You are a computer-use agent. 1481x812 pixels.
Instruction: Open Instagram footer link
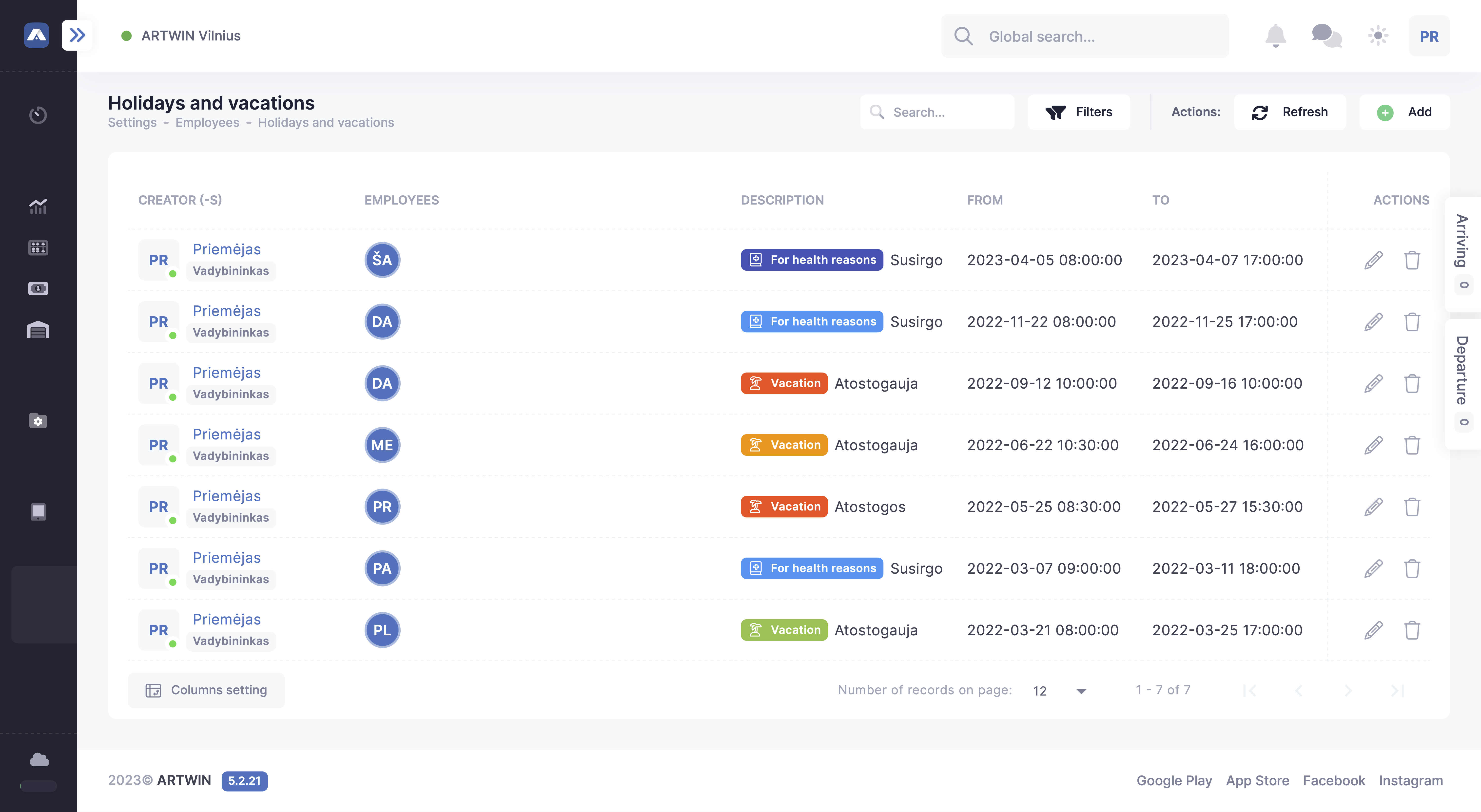tap(1411, 780)
